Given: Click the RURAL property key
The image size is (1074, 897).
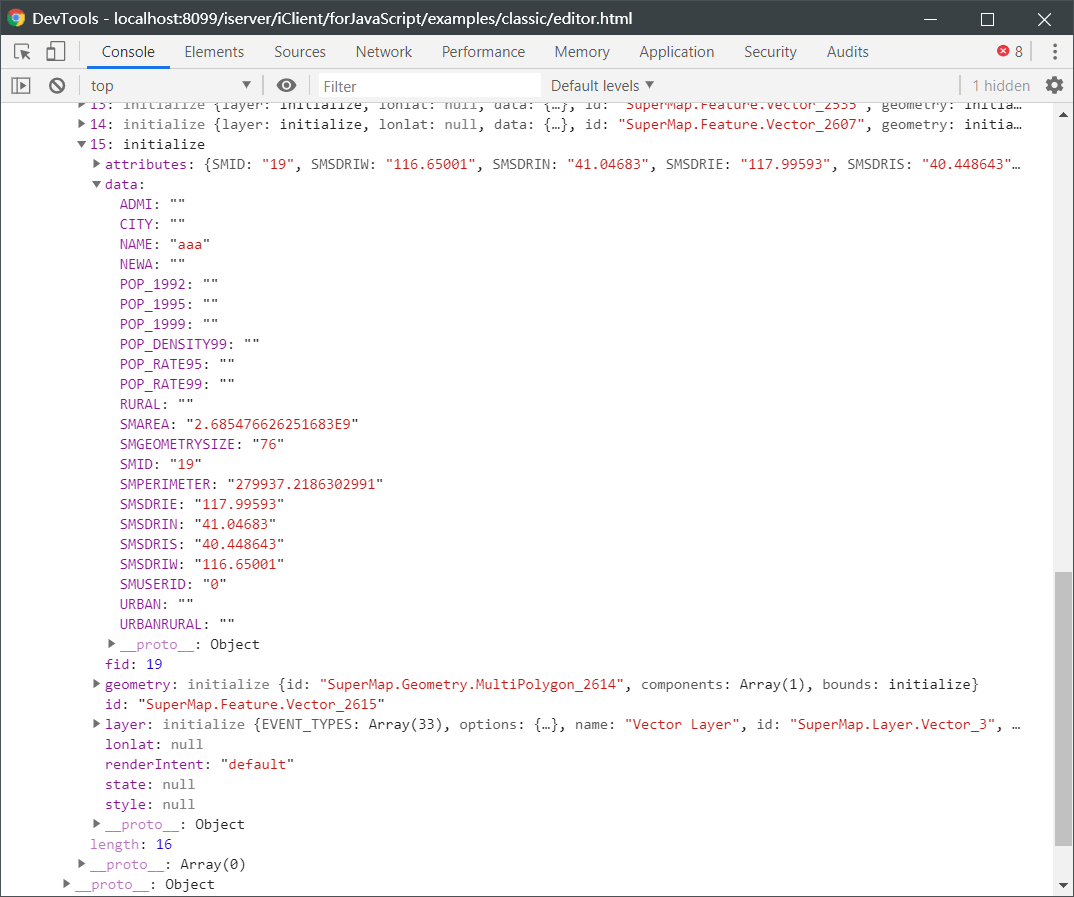Looking at the screenshot, I should click(x=140, y=404).
